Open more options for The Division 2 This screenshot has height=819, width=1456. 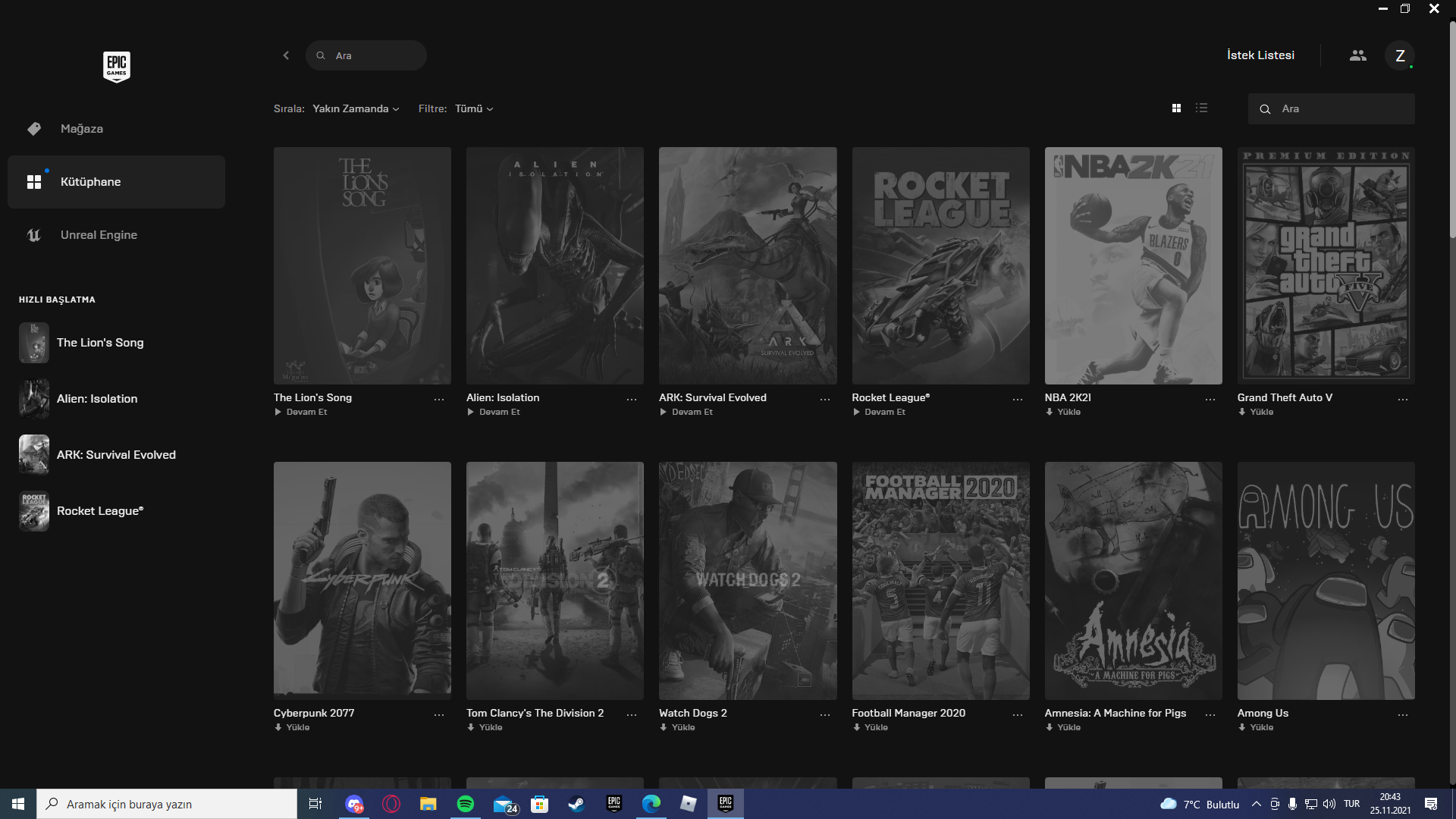coord(632,714)
